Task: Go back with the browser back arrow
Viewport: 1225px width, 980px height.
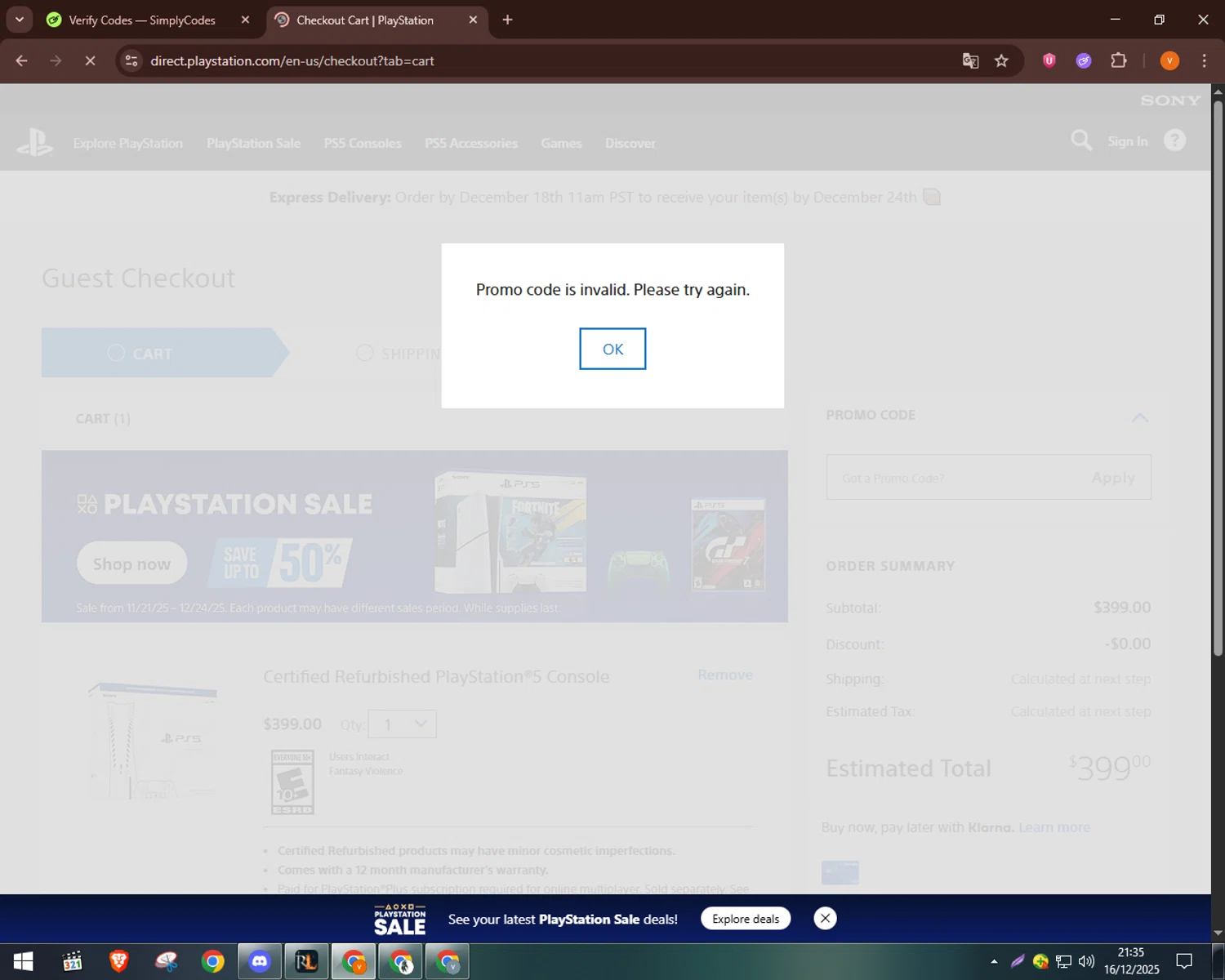Action: (22, 60)
